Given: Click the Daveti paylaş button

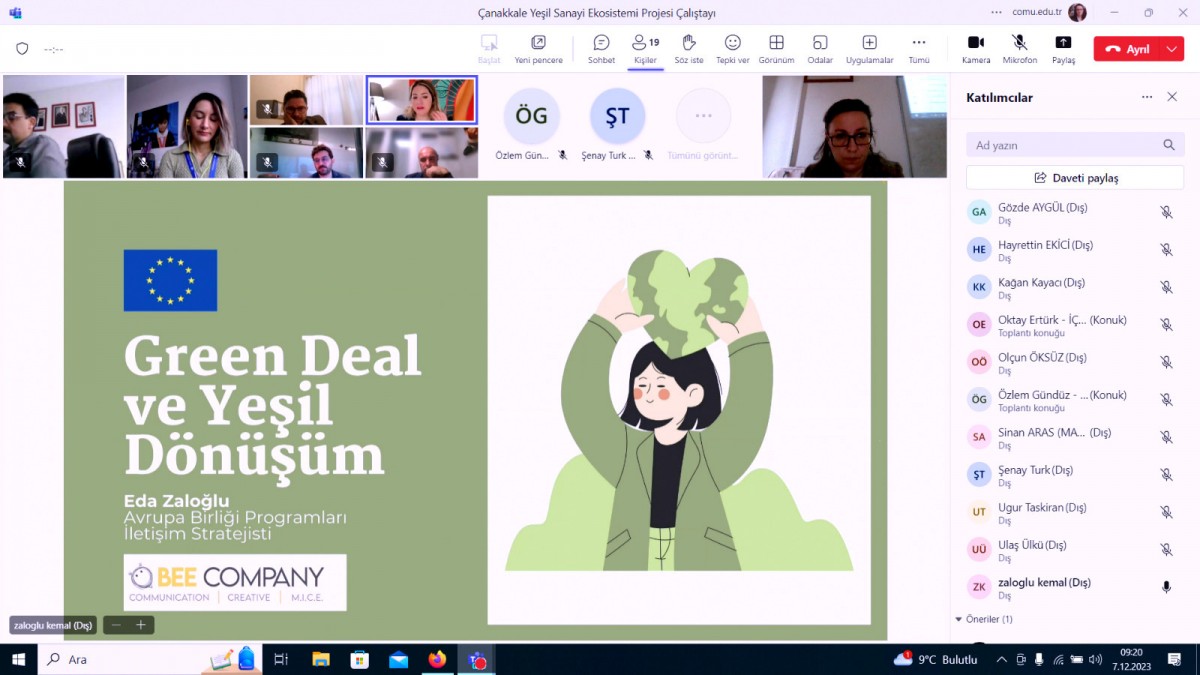Looking at the screenshot, I should tap(1075, 178).
